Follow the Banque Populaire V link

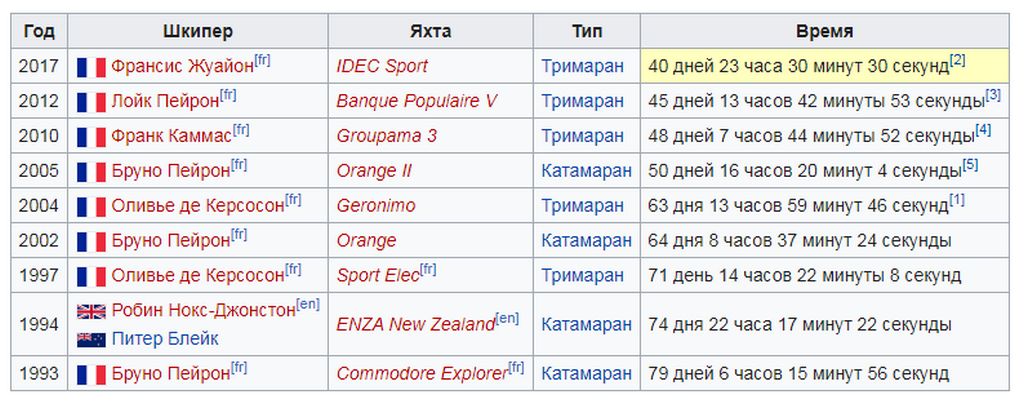pos(417,101)
